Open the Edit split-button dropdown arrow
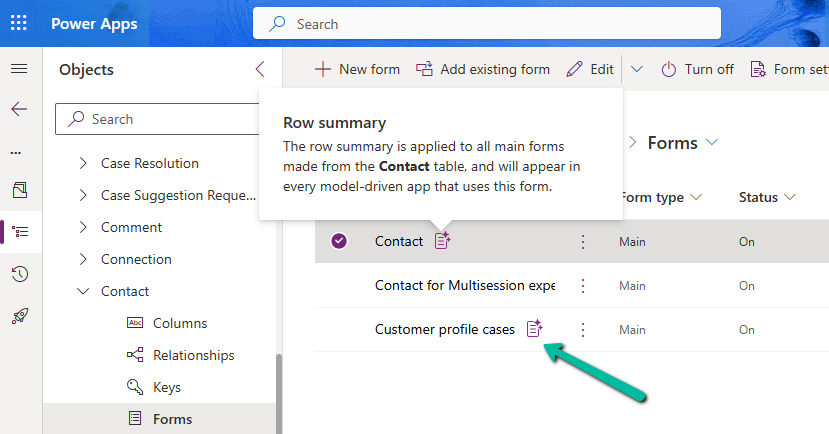Image resolution: width=829 pixels, height=434 pixels. 637,69
